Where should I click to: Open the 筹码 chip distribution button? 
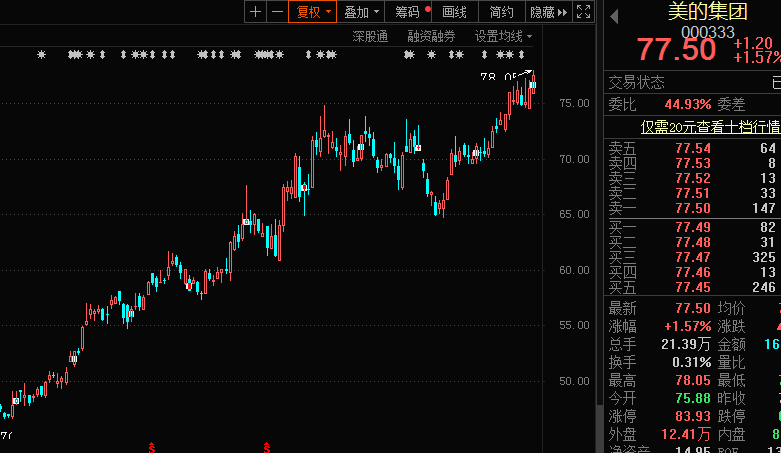point(408,12)
